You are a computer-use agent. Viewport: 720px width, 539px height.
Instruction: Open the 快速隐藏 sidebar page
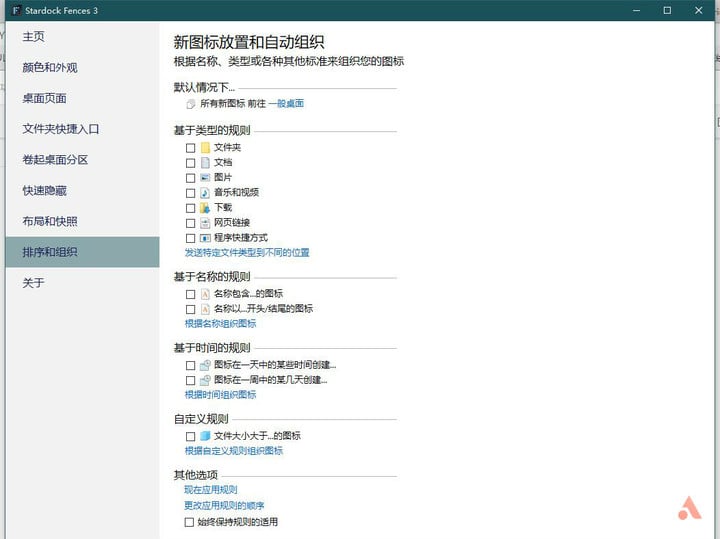[83, 191]
